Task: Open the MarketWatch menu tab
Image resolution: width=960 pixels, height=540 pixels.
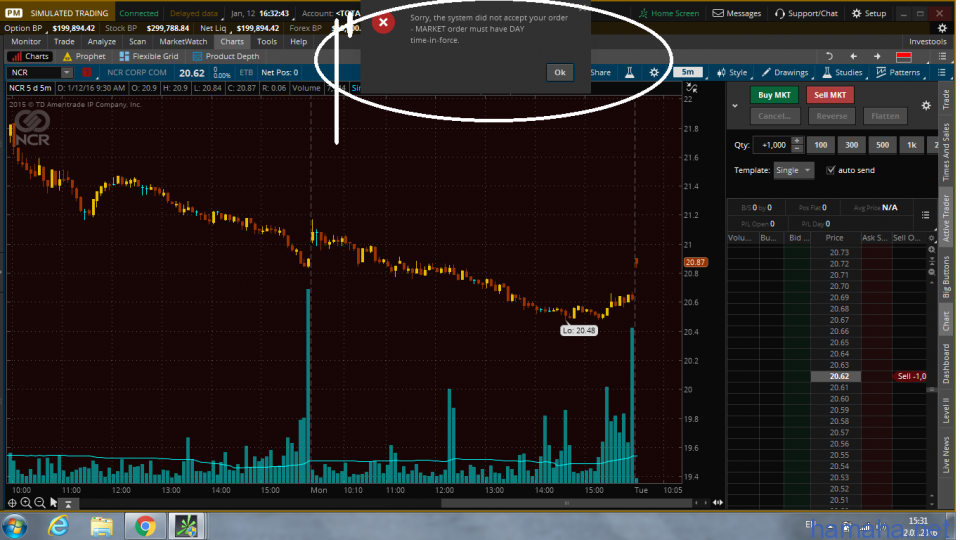Action: tap(184, 42)
